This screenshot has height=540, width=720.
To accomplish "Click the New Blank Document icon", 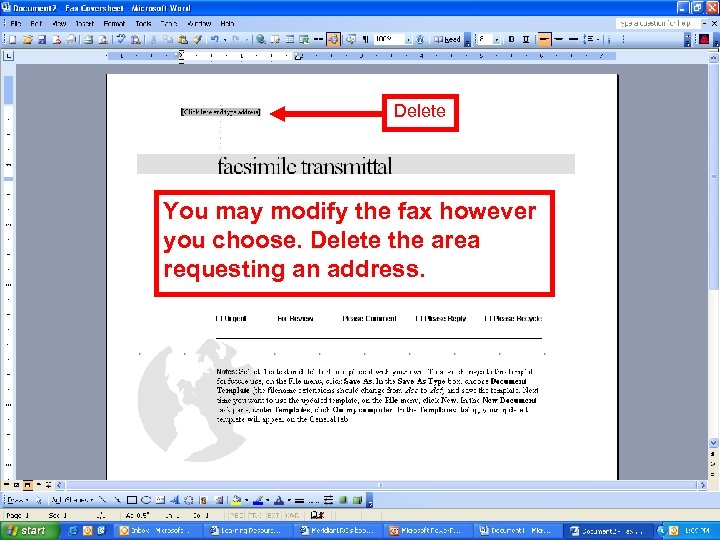I will click(12, 40).
